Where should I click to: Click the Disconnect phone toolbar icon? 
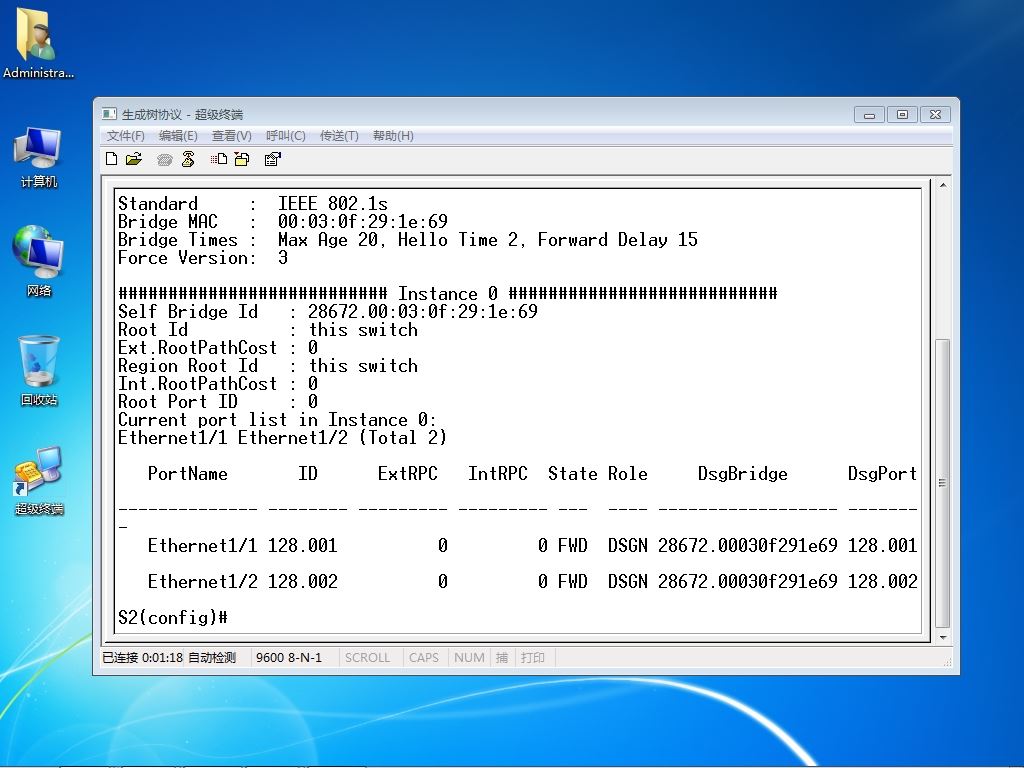pos(189,159)
